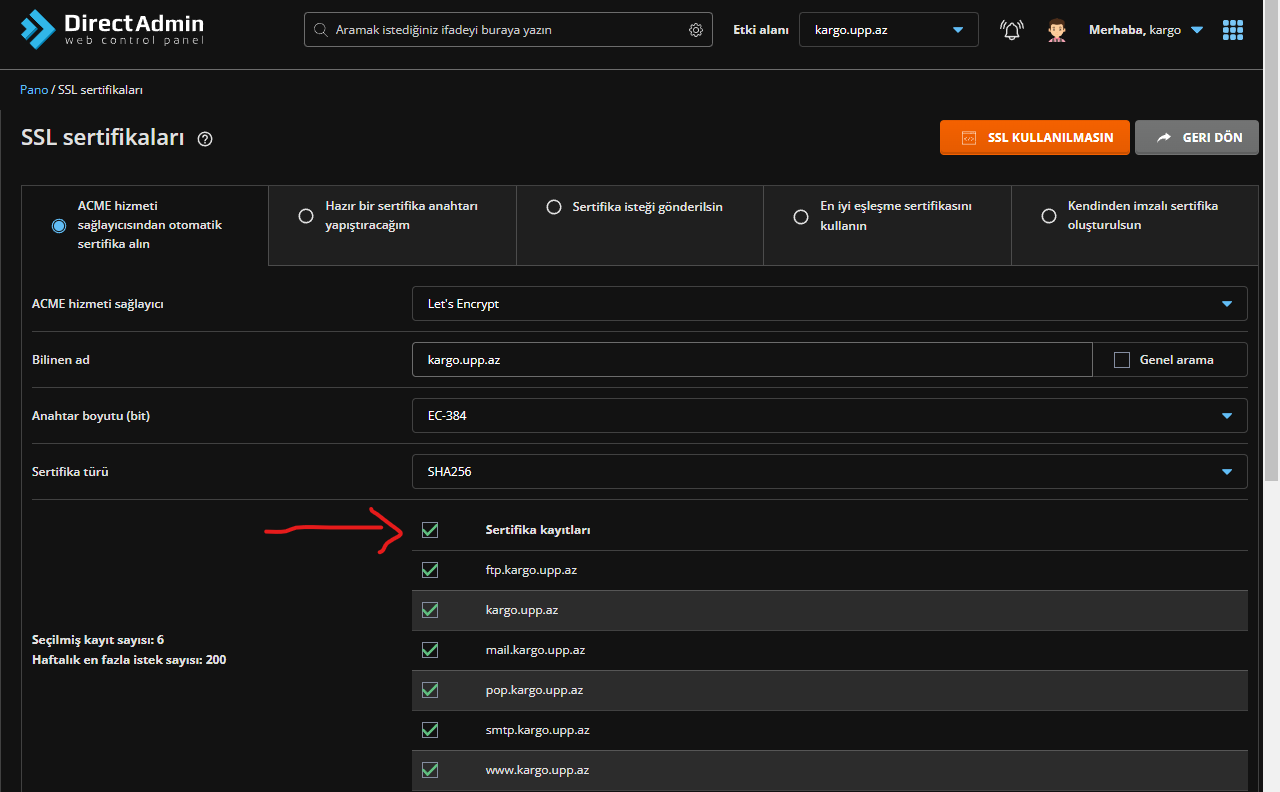Toggle the Genel arama checkbox
The width and height of the screenshot is (1280, 792).
1122,360
